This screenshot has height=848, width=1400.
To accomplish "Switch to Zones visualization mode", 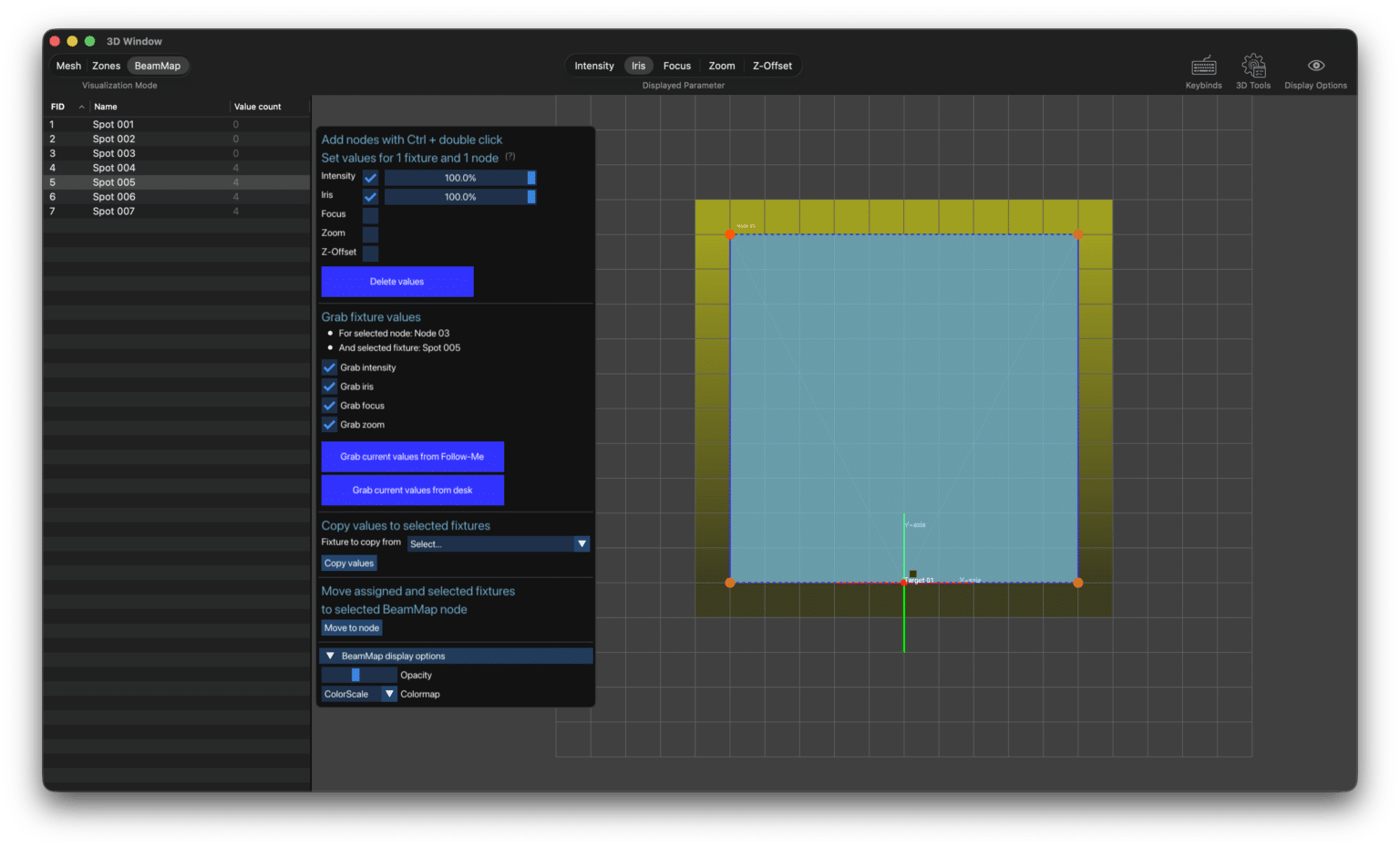I will pyautogui.click(x=106, y=66).
